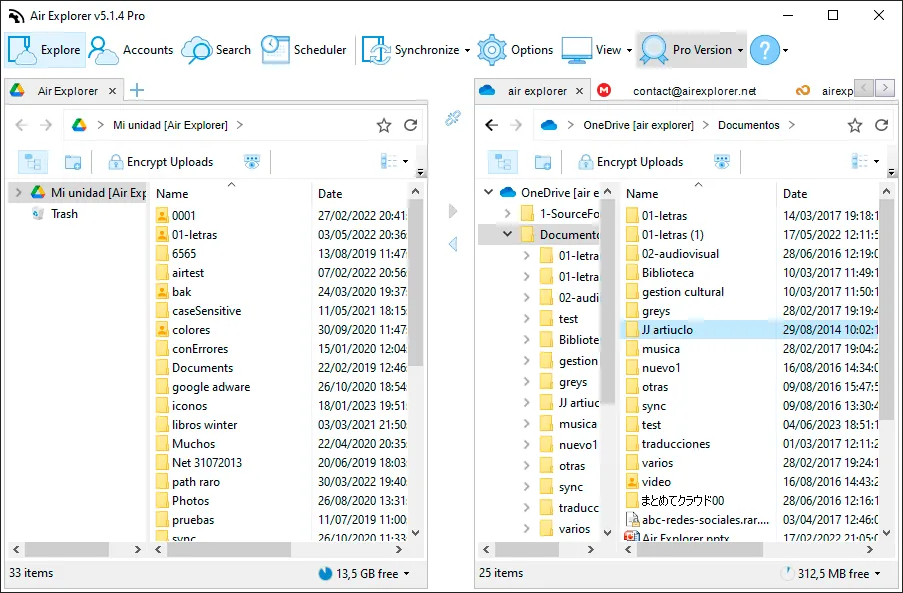The height and width of the screenshot is (593, 903).
Task: Toggle Encrypt Uploads in the right pane
Action: [631, 162]
